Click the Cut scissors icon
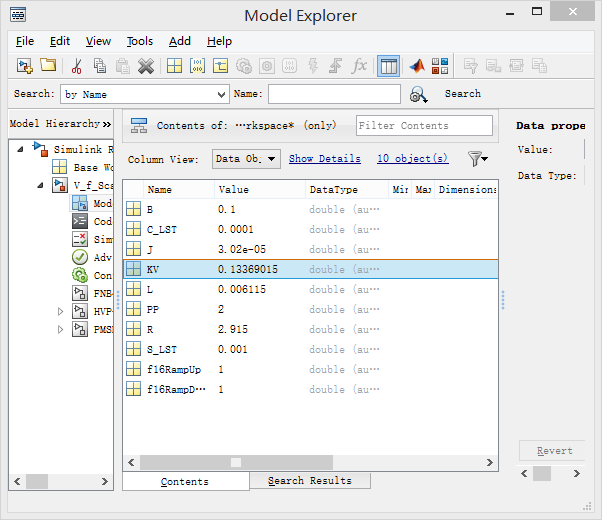Screen dimensions: 602x520 tap(76, 66)
